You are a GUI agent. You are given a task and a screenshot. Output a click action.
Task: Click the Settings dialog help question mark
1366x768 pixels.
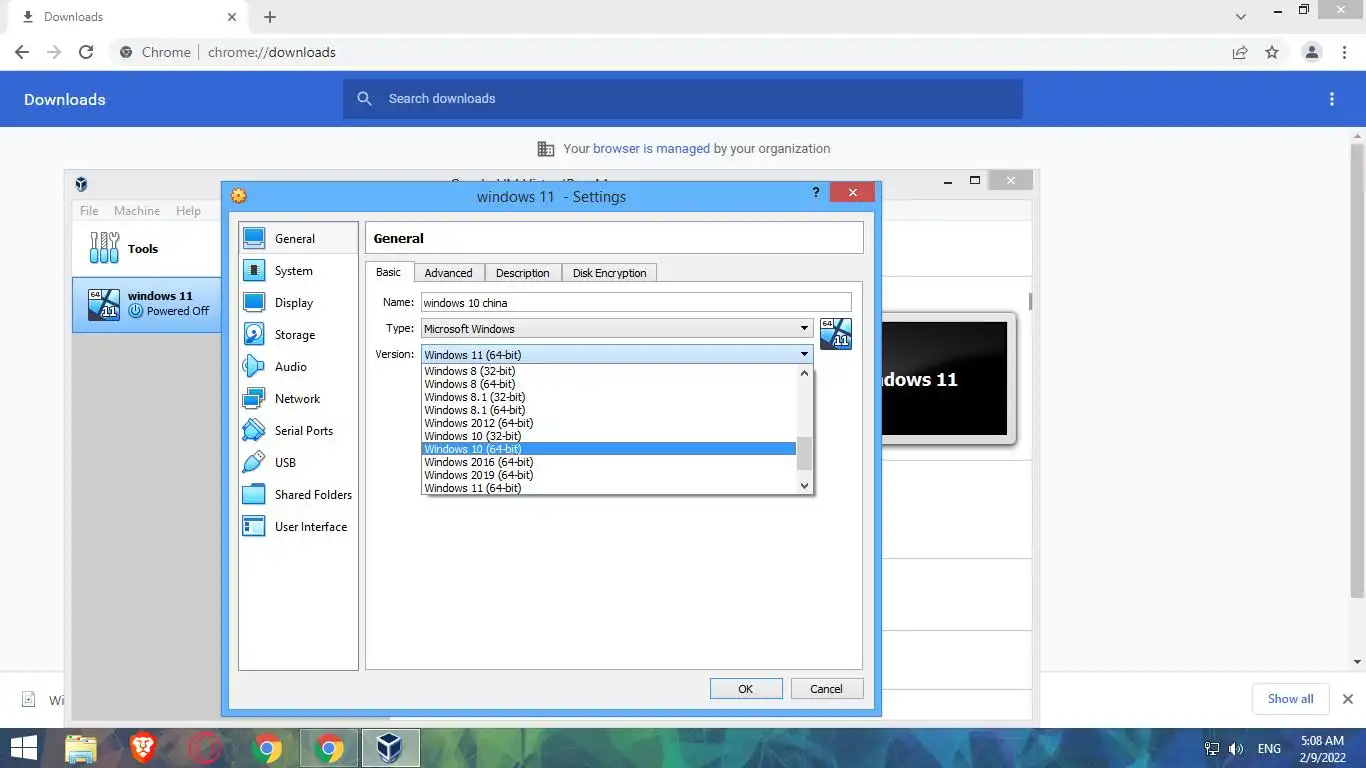point(816,193)
